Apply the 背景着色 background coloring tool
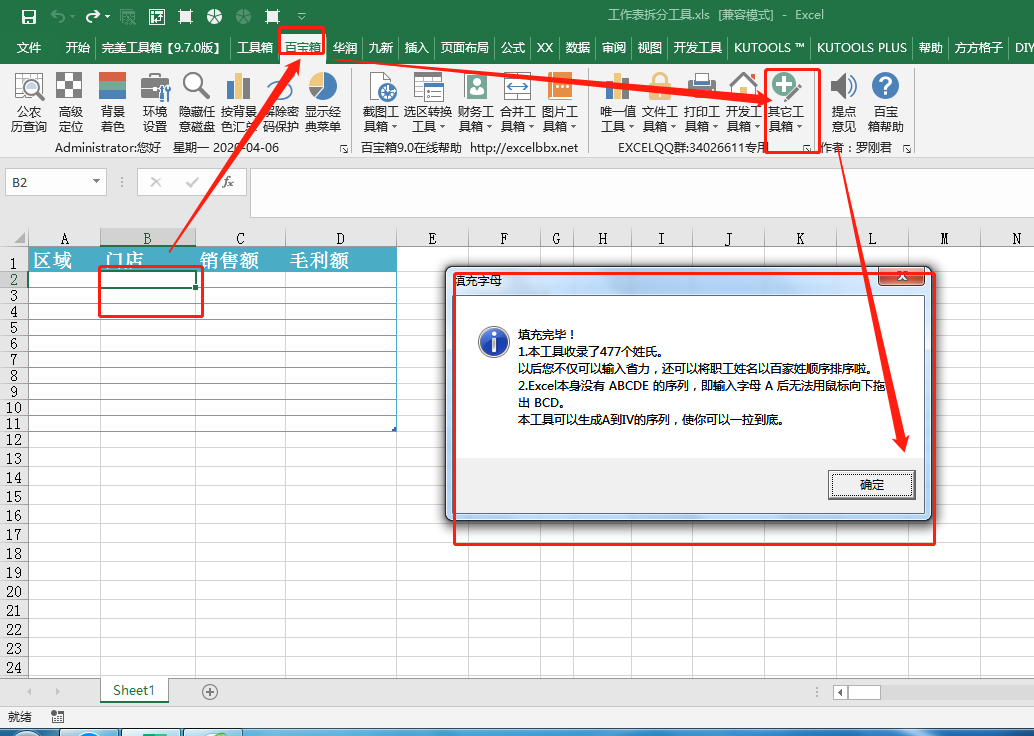The image size is (1034, 736). tap(112, 103)
